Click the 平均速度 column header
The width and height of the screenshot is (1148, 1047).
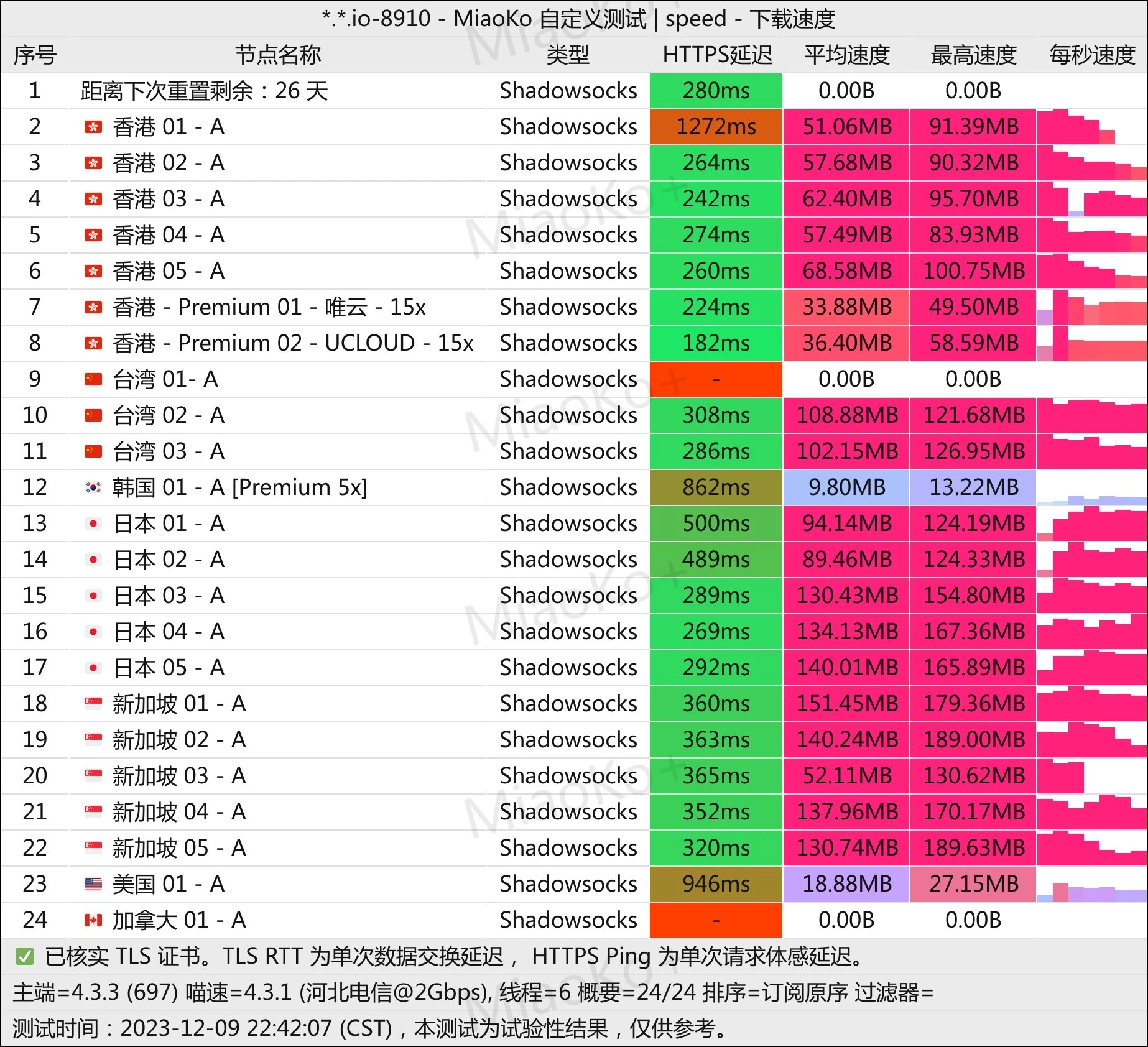846,55
